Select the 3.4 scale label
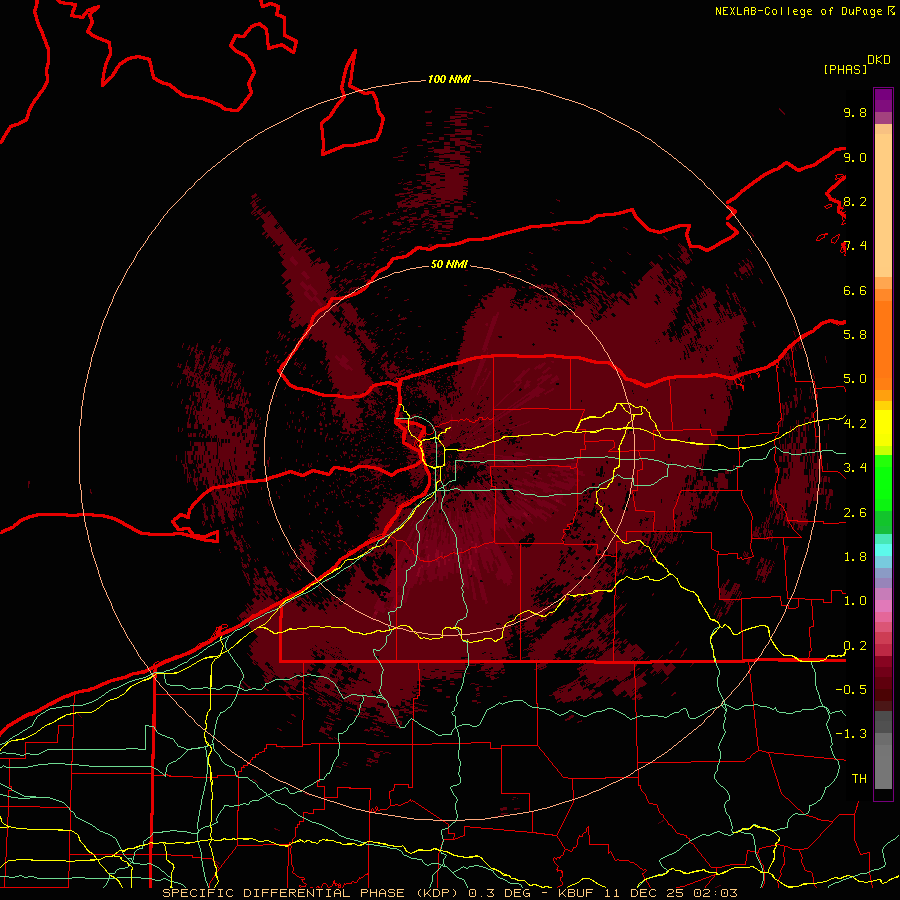Screen dimensions: 900x900 tap(855, 468)
